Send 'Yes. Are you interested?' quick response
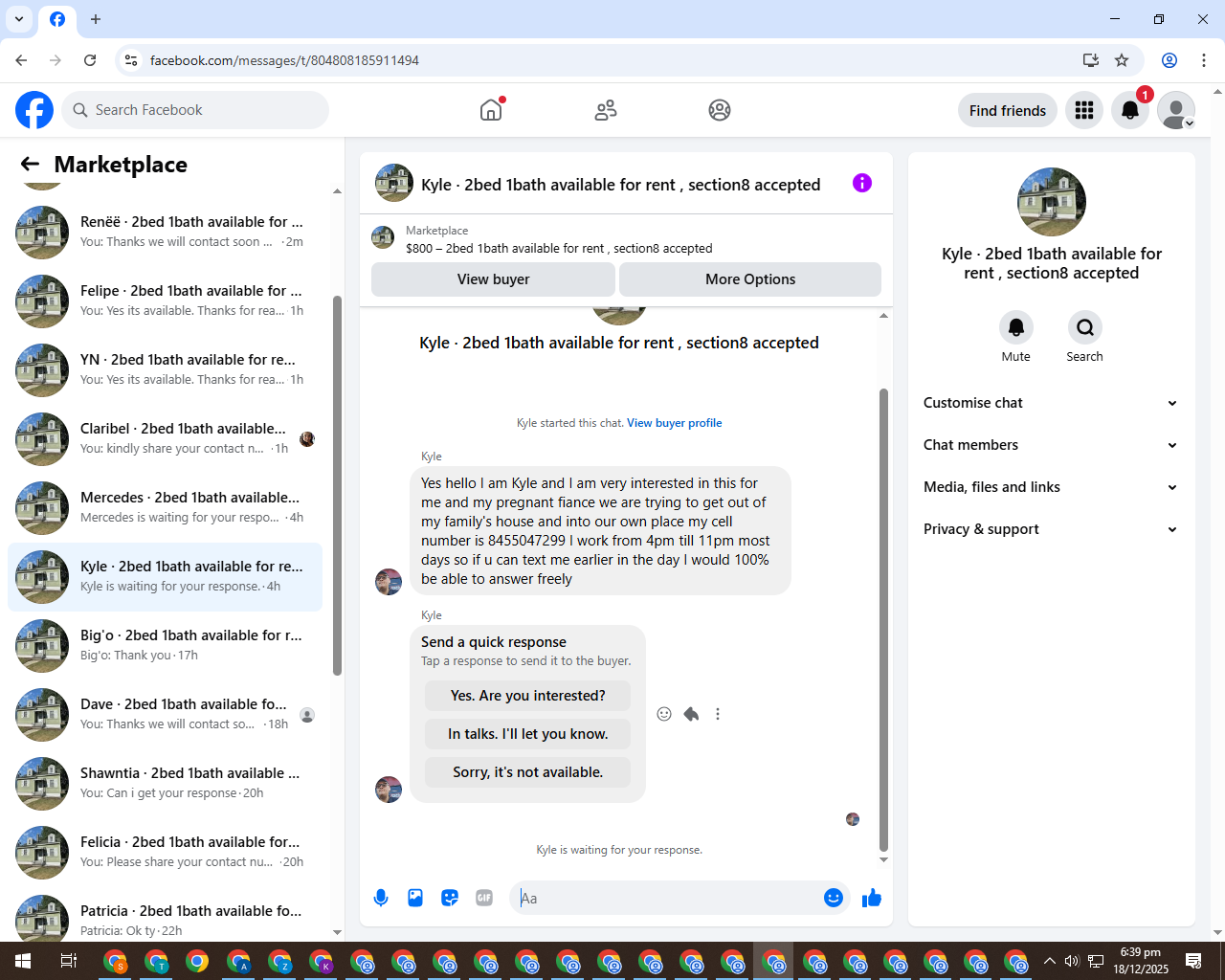The width and height of the screenshot is (1225, 980). 528,696
